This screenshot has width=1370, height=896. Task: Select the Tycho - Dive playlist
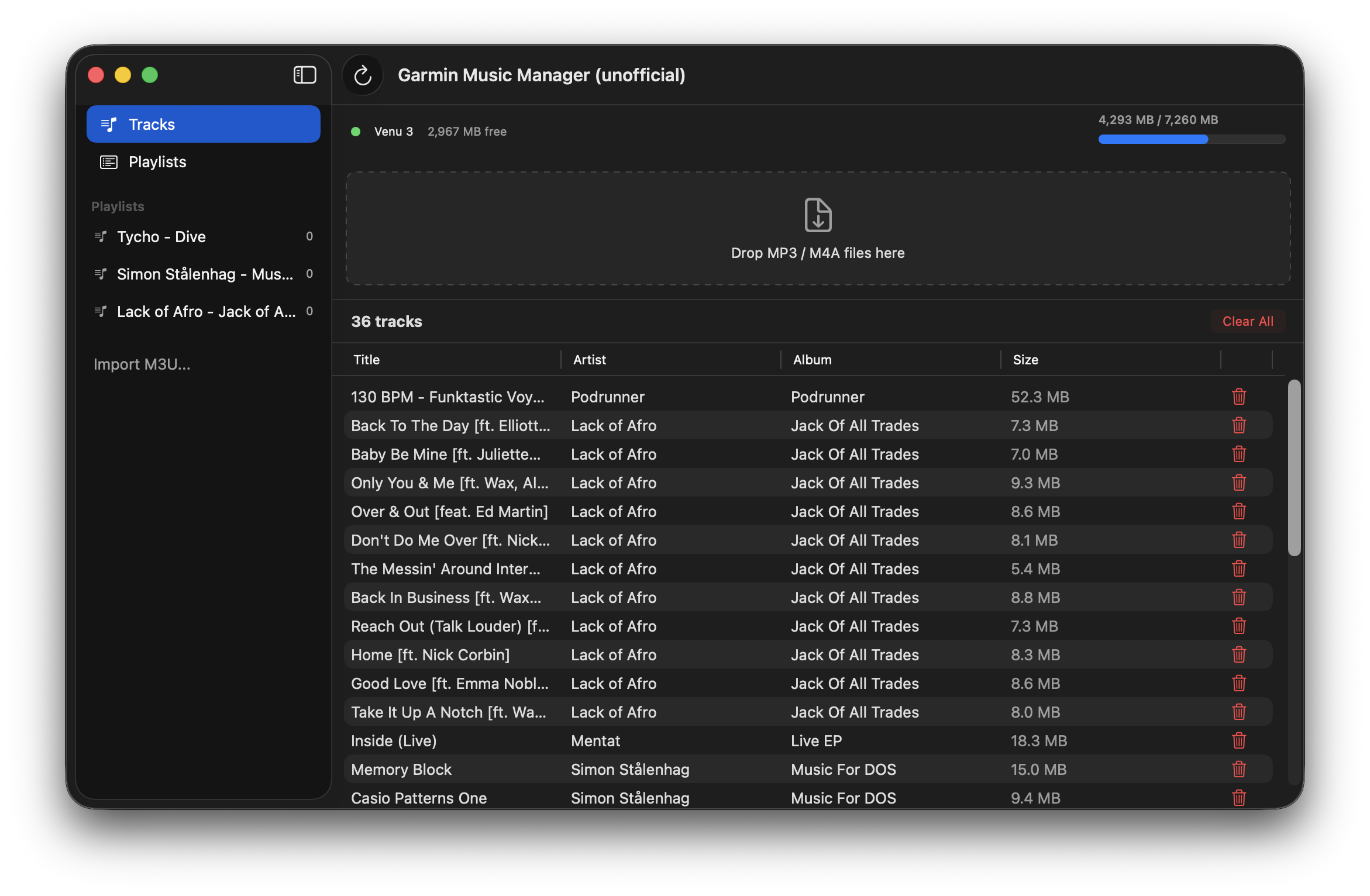(x=203, y=236)
